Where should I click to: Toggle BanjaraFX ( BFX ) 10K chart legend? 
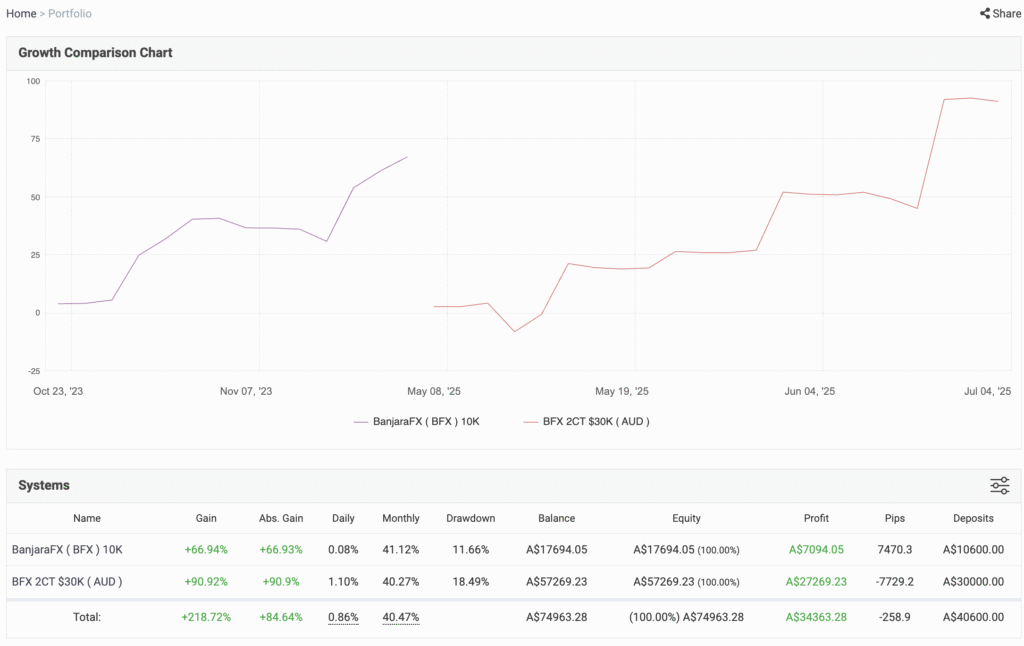click(x=417, y=422)
